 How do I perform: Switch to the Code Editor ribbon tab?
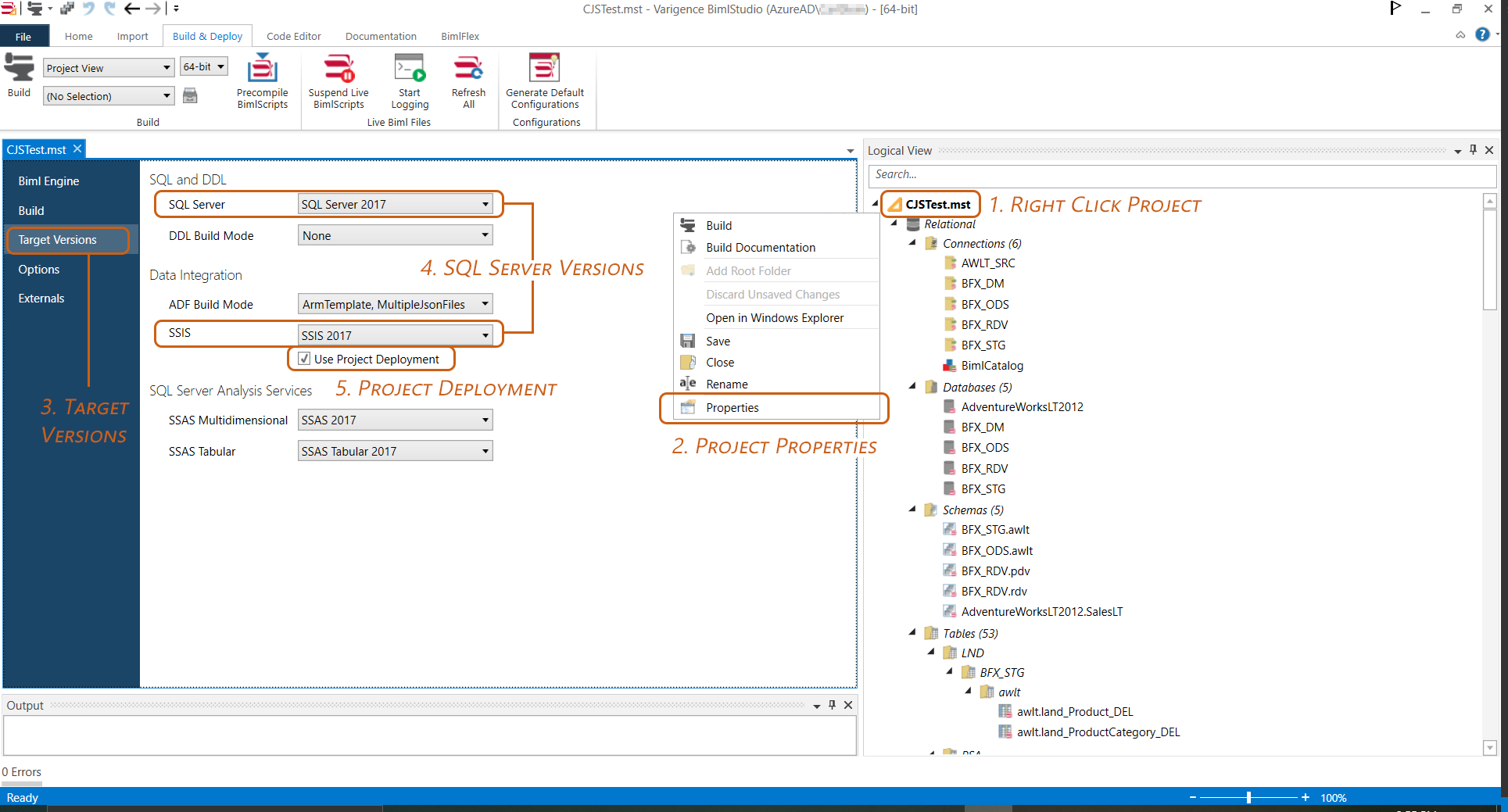[x=293, y=36]
